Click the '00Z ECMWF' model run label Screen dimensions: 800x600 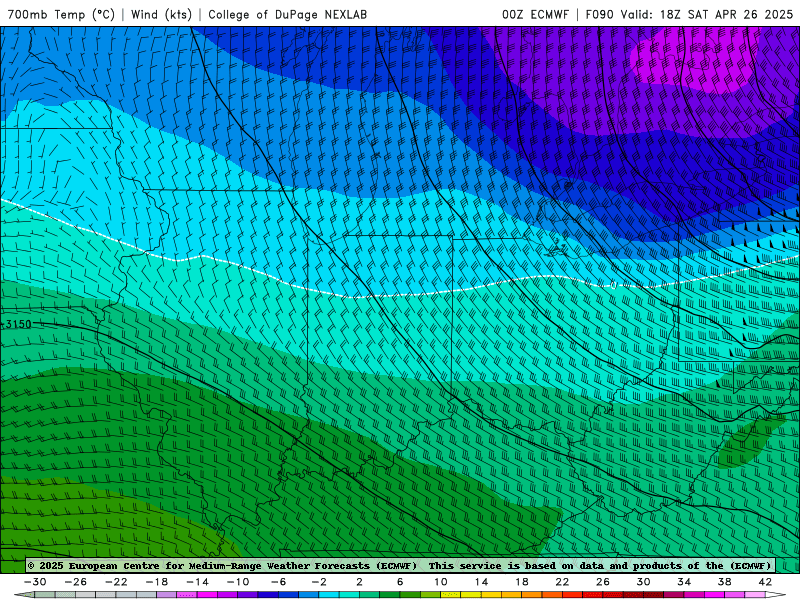tap(535, 14)
